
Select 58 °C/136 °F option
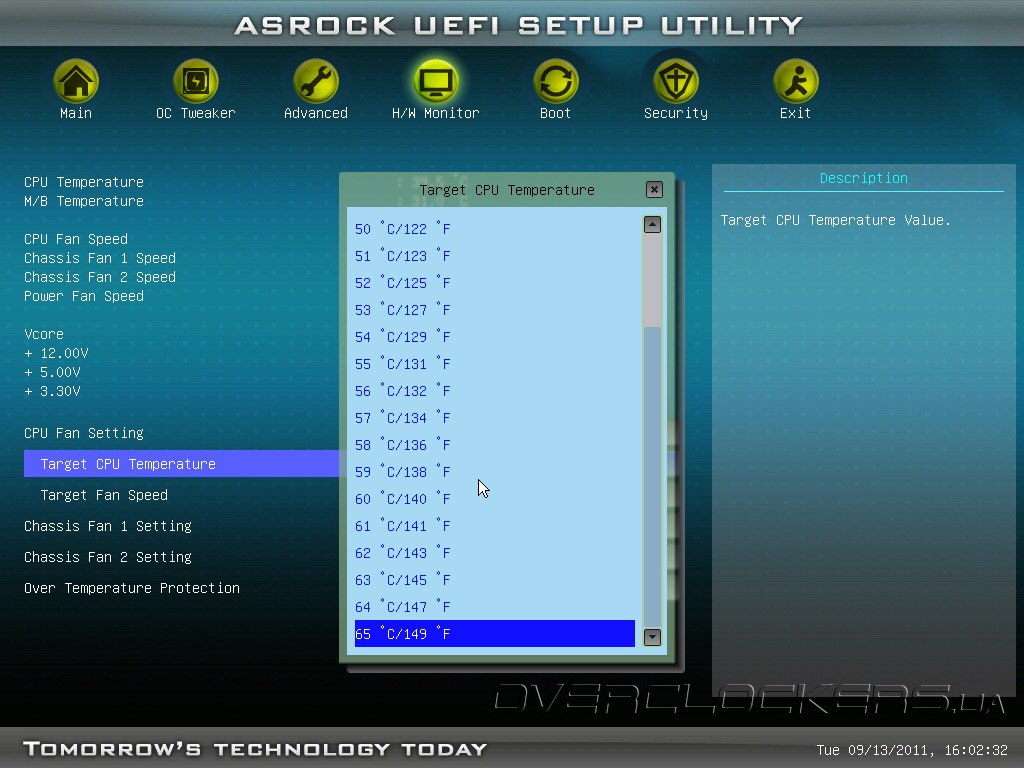(x=494, y=445)
